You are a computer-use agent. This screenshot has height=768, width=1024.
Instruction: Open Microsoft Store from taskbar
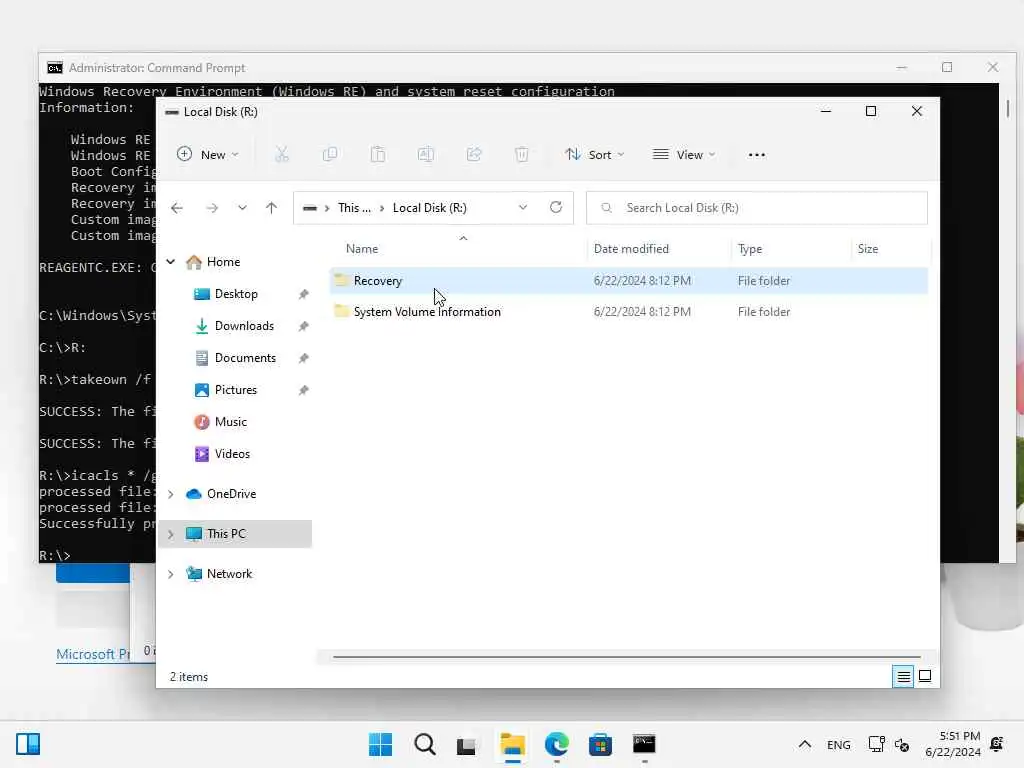coord(600,744)
